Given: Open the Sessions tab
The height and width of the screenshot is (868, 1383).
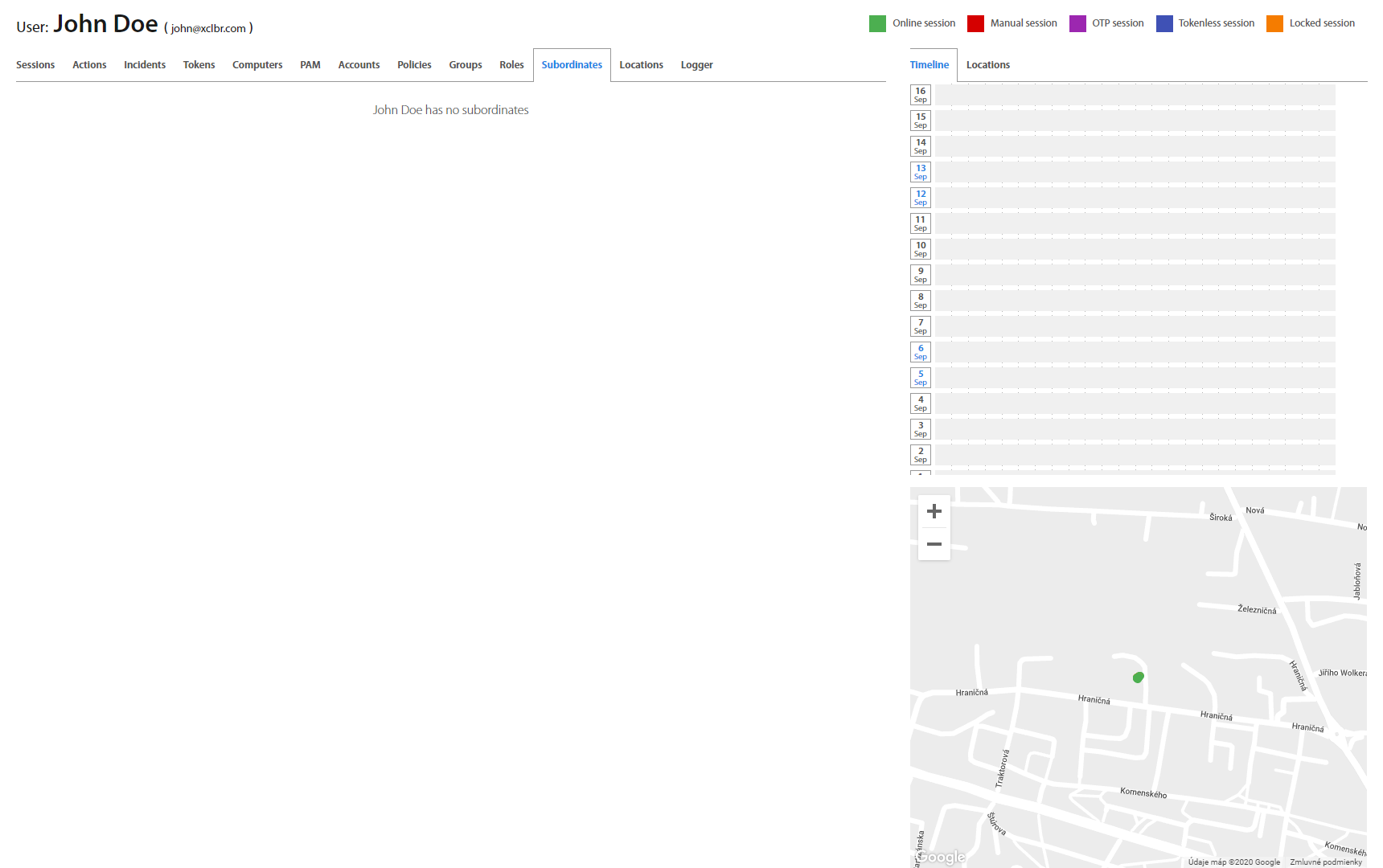Looking at the screenshot, I should 35,65.
